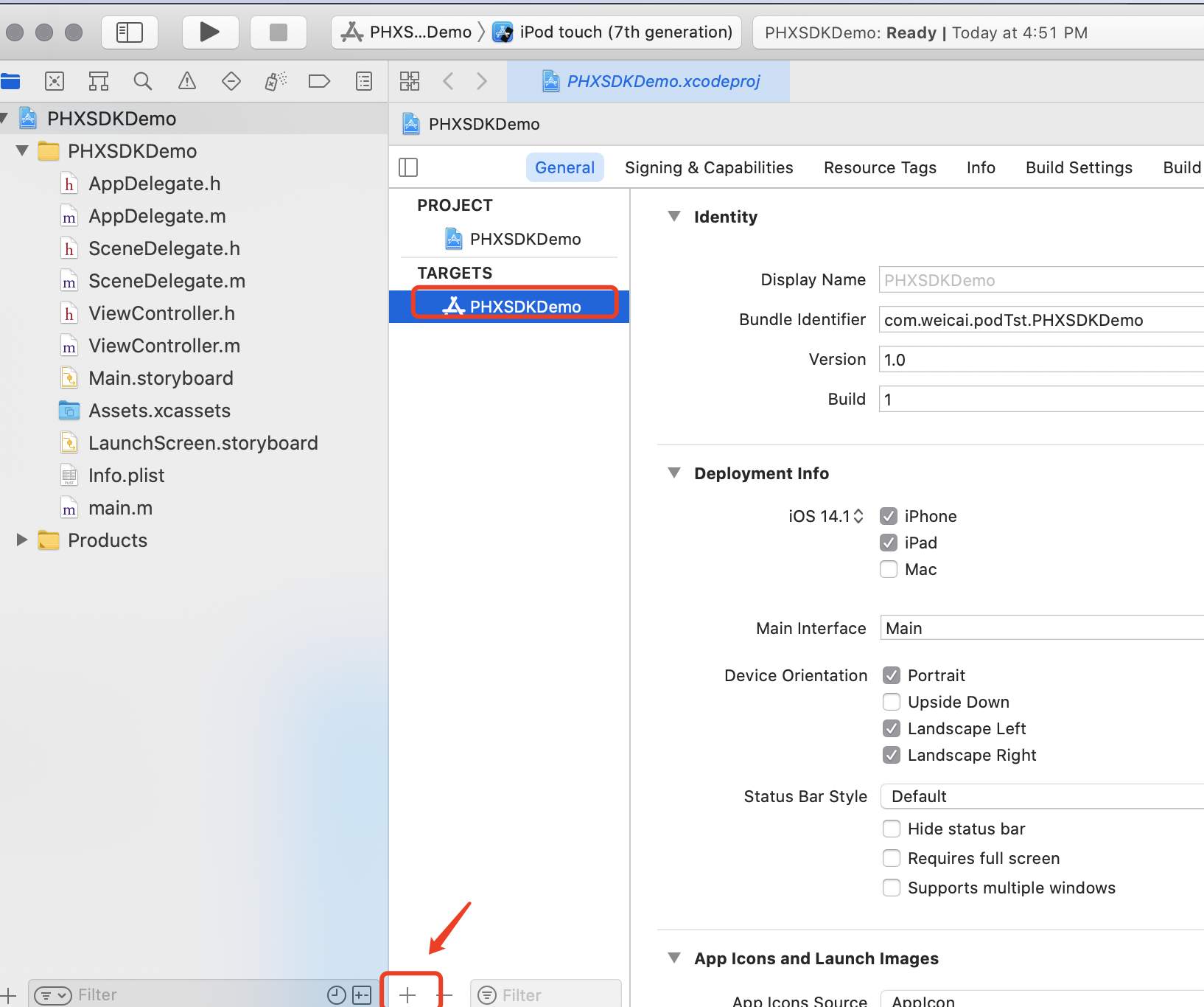Choose iPod touch (7th generation) destination

tap(613, 32)
